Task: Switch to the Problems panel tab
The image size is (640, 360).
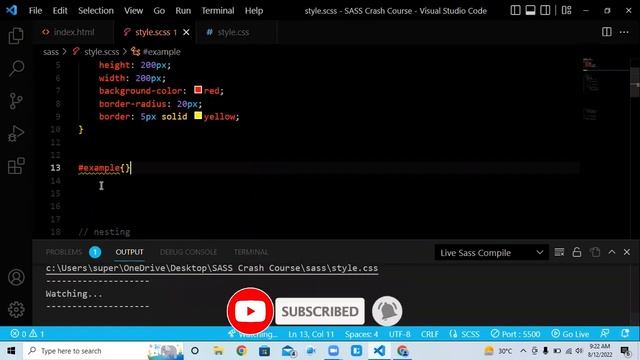Action: tap(73, 252)
